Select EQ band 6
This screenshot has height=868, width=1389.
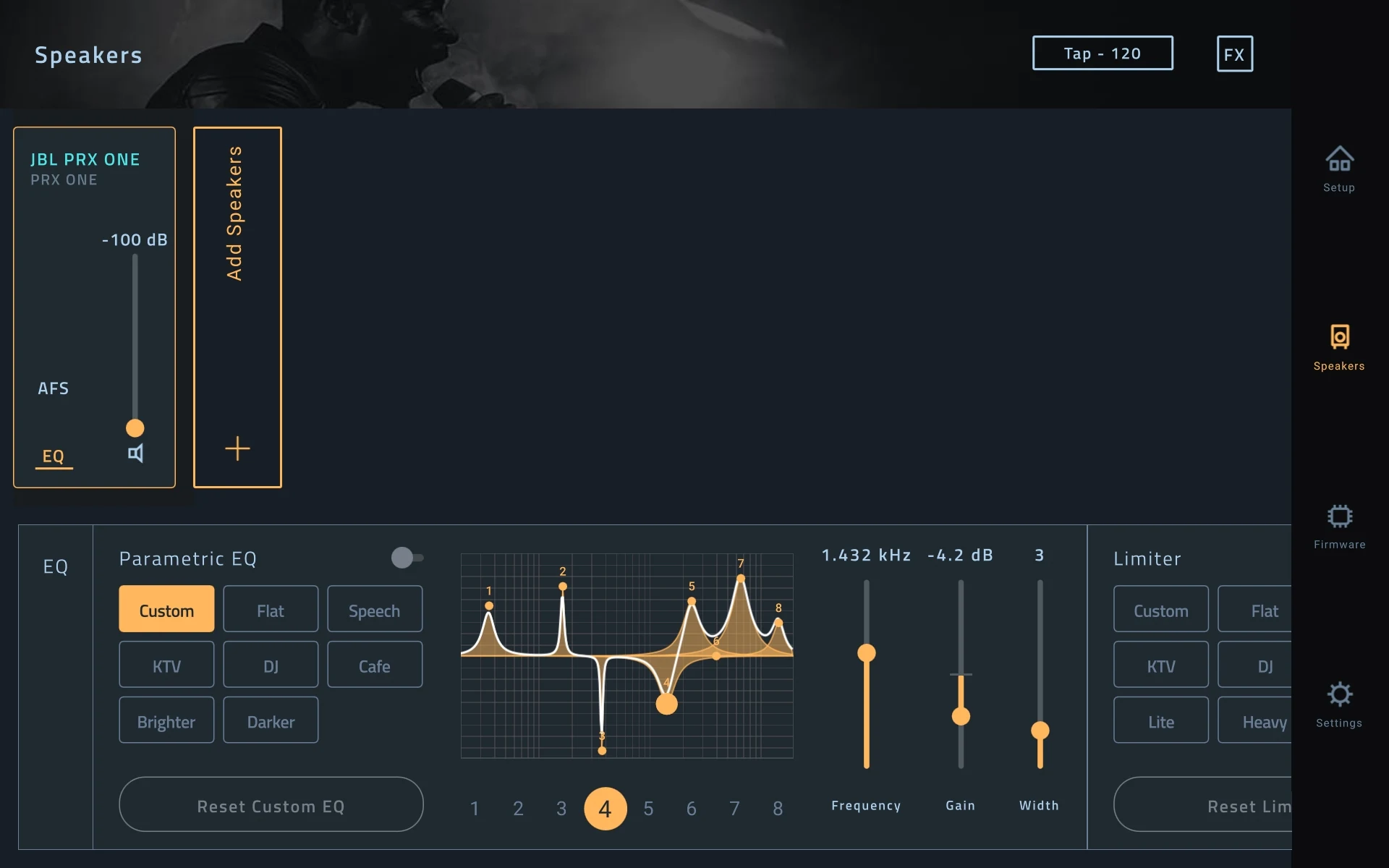pos(692,809)
